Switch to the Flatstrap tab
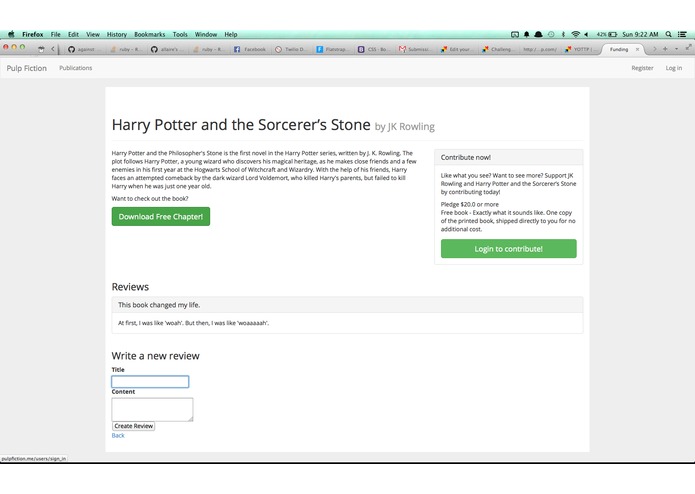 click(332, 49)
